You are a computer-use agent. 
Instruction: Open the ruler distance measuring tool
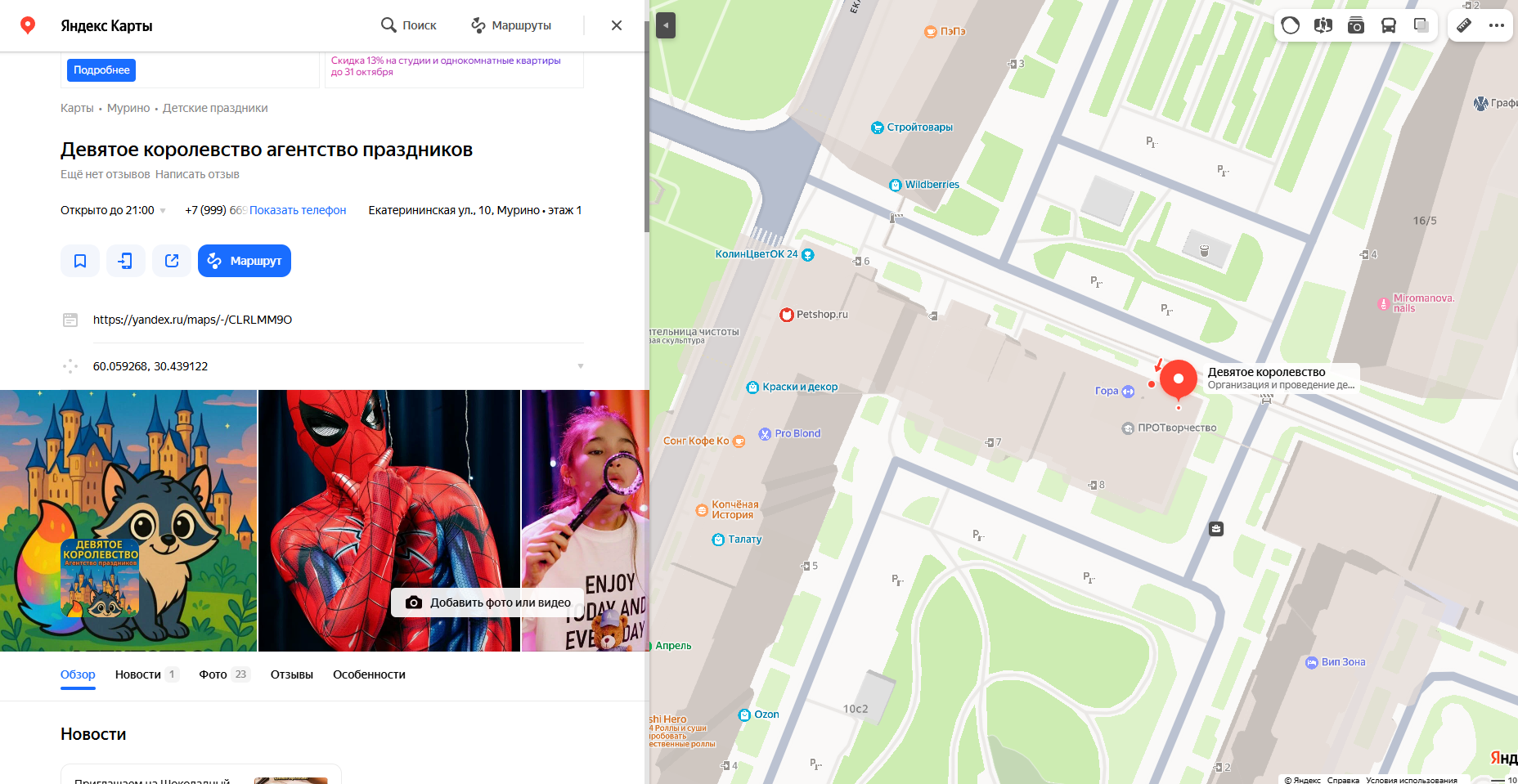(1464, 25)
